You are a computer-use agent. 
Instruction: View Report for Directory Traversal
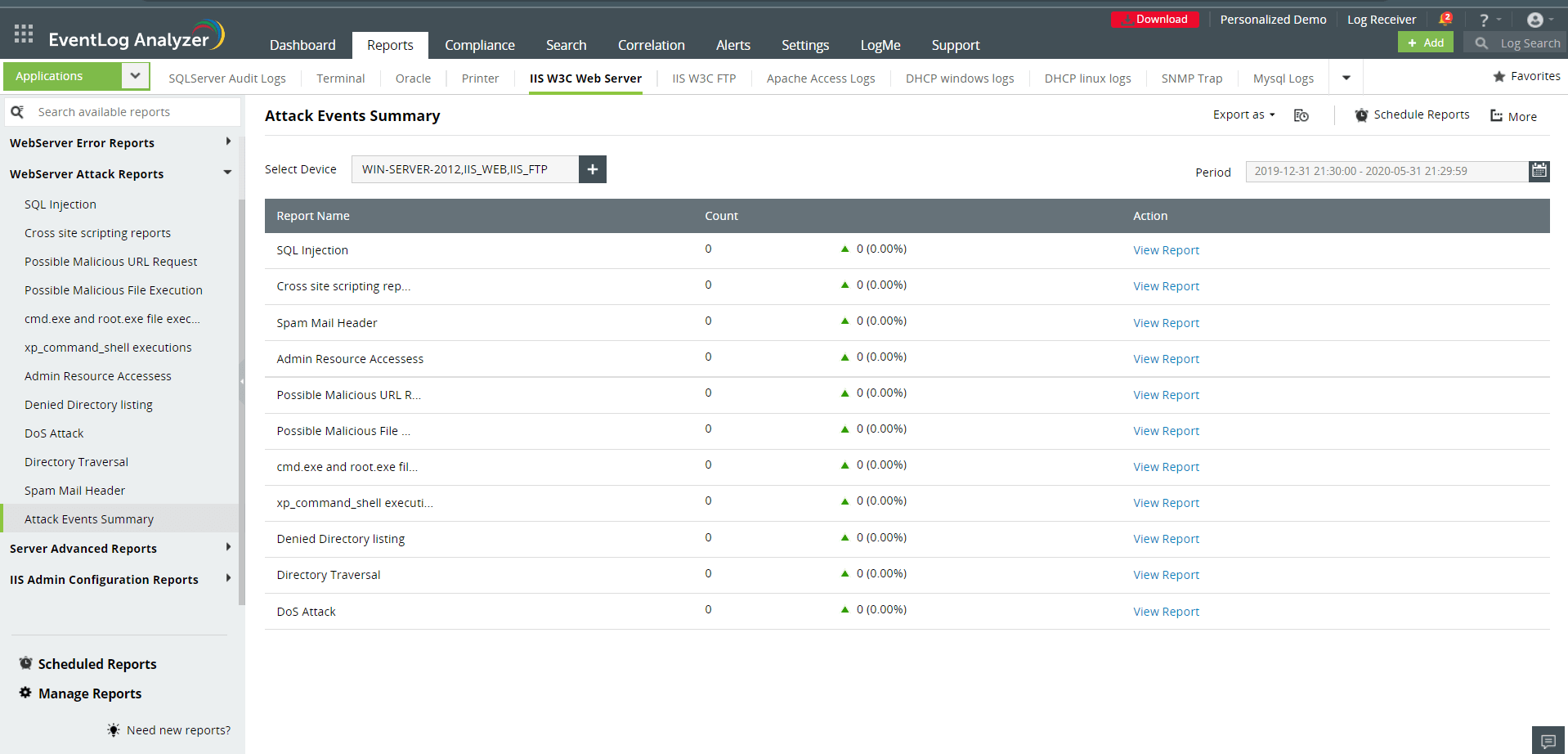coord(1166,575)
